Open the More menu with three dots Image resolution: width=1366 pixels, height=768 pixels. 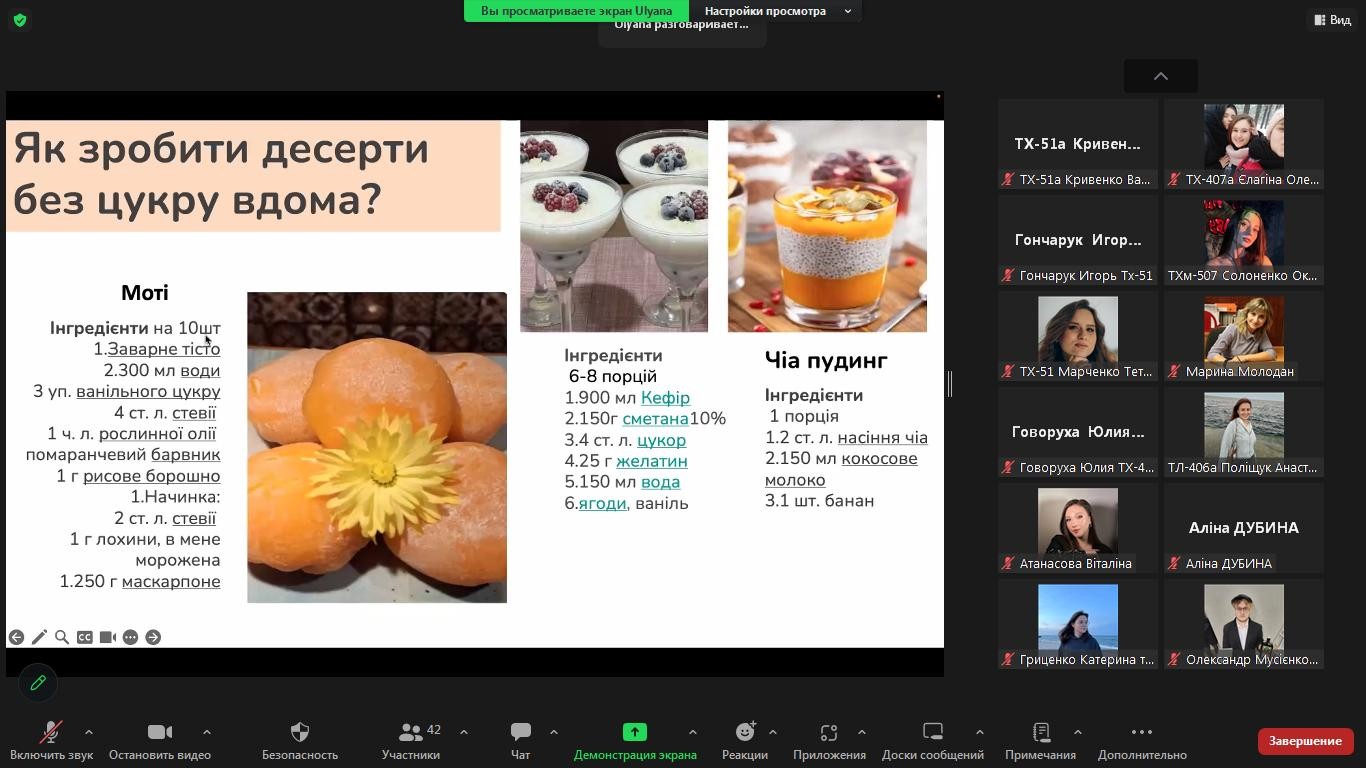point(1141,733)
